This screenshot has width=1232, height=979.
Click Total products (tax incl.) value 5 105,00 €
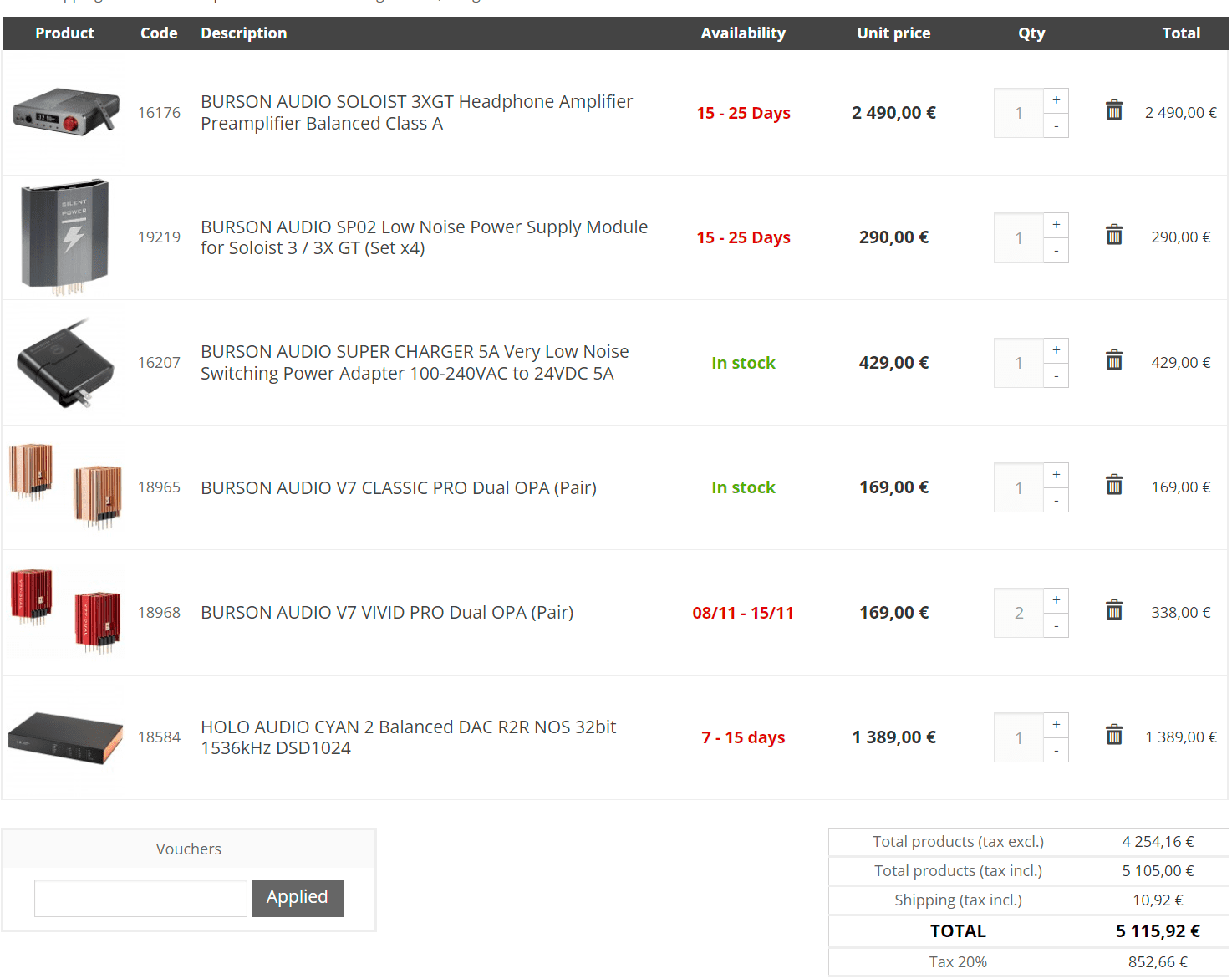[x=1158, y=870]
